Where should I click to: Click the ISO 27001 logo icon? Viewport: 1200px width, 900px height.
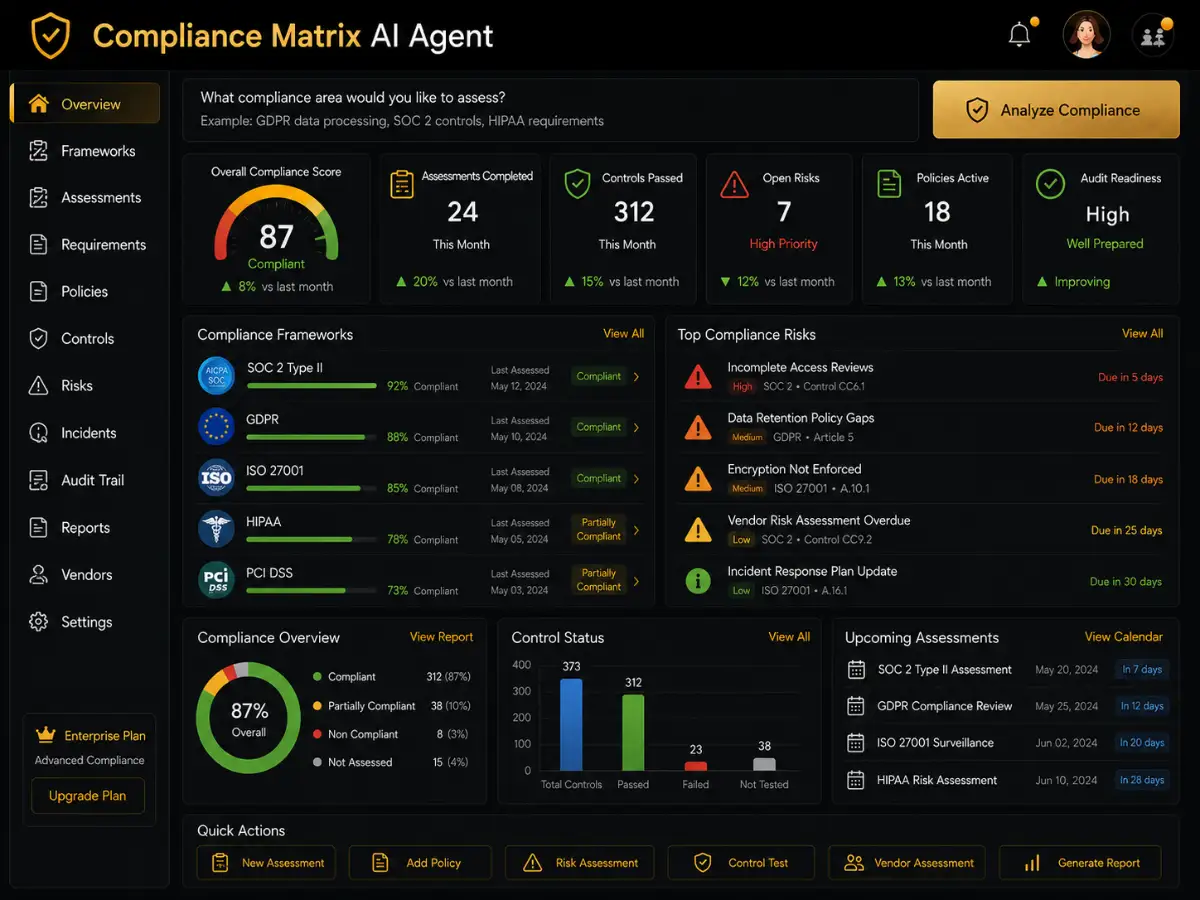click(x=216, y=478)
